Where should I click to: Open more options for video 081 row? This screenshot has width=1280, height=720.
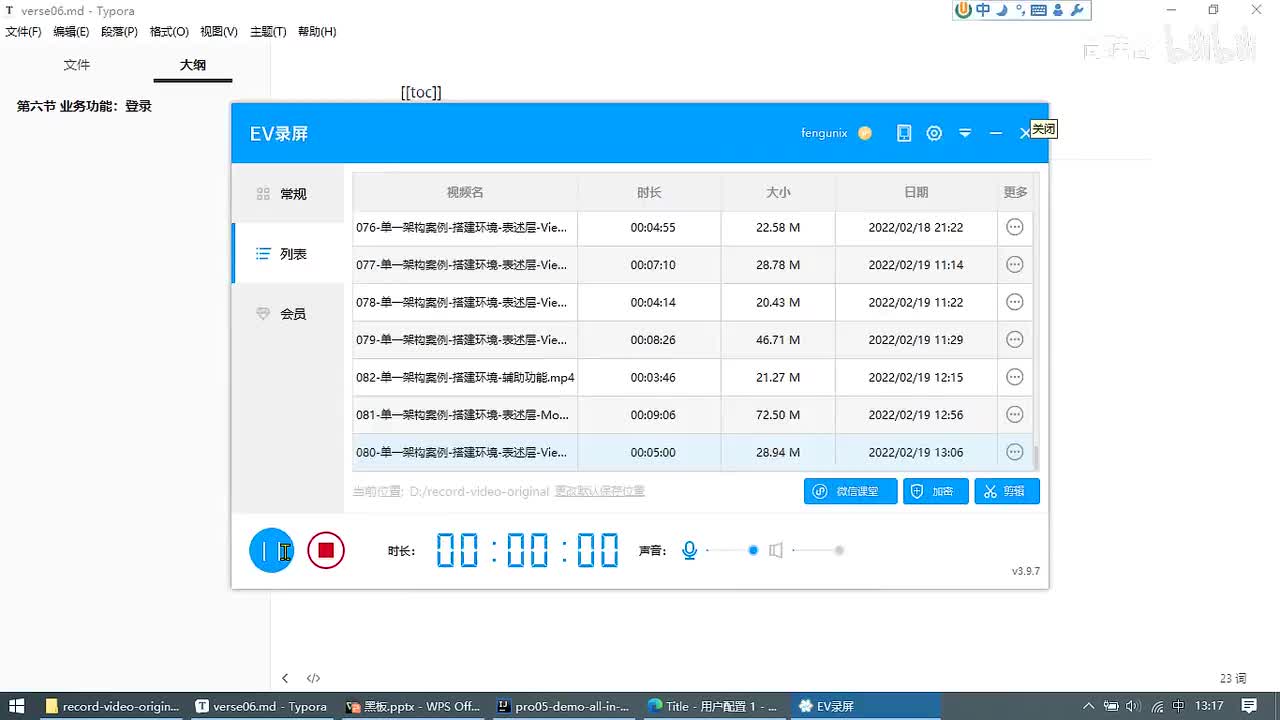1015,415
